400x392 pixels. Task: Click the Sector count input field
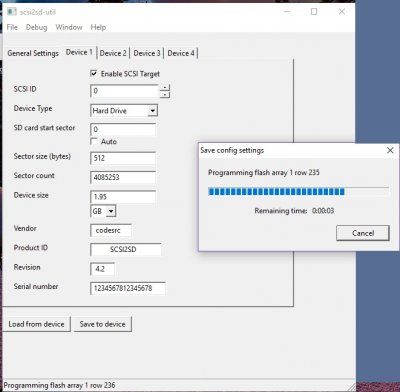click(x=123, y=177)
